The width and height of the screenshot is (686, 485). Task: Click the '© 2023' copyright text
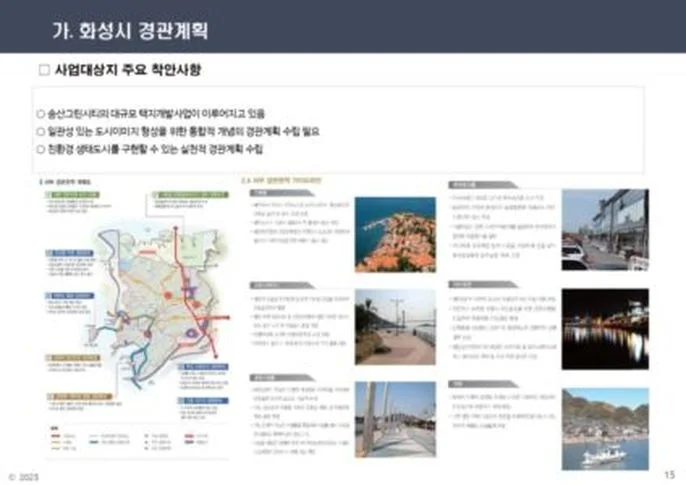[x=24, y=477]
